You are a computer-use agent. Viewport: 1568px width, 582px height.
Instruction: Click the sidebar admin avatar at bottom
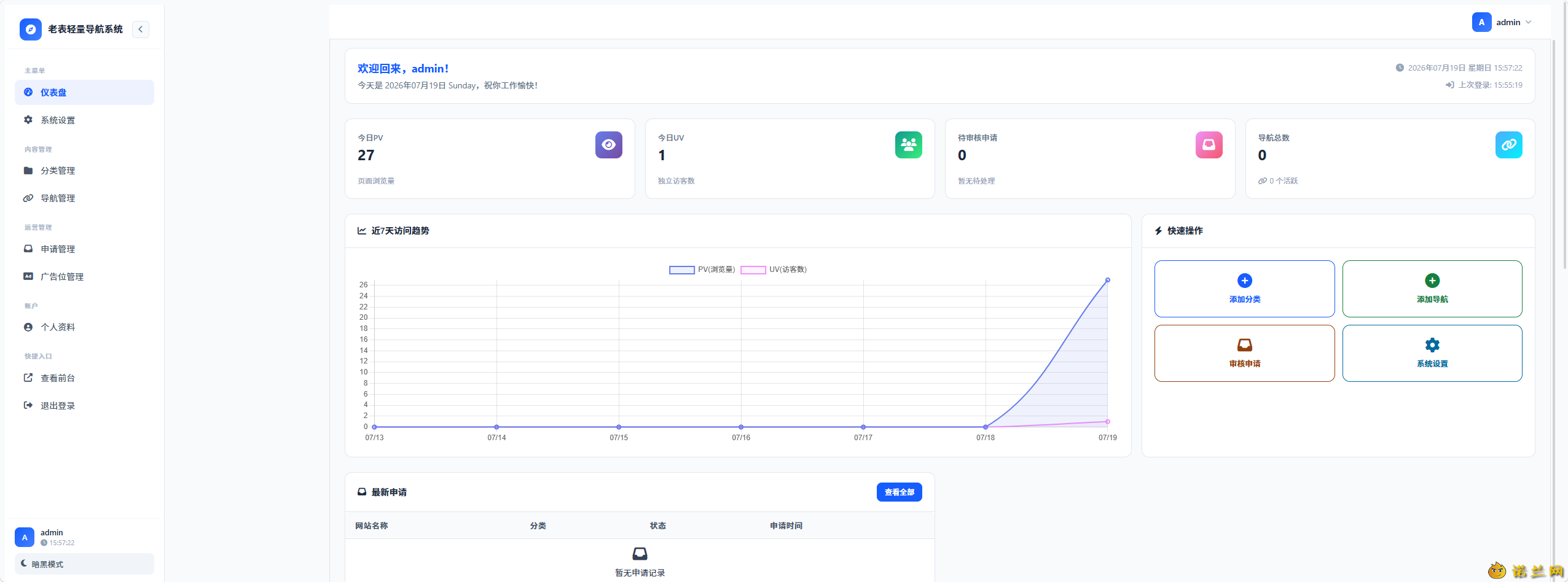tap(25, 537)
